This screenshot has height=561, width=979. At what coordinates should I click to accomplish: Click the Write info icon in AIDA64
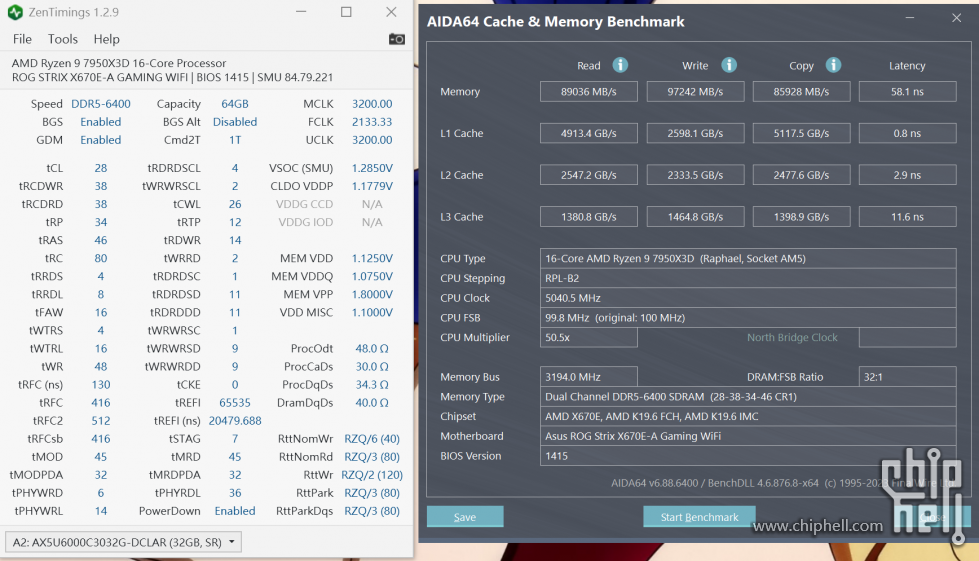(729, 65)
